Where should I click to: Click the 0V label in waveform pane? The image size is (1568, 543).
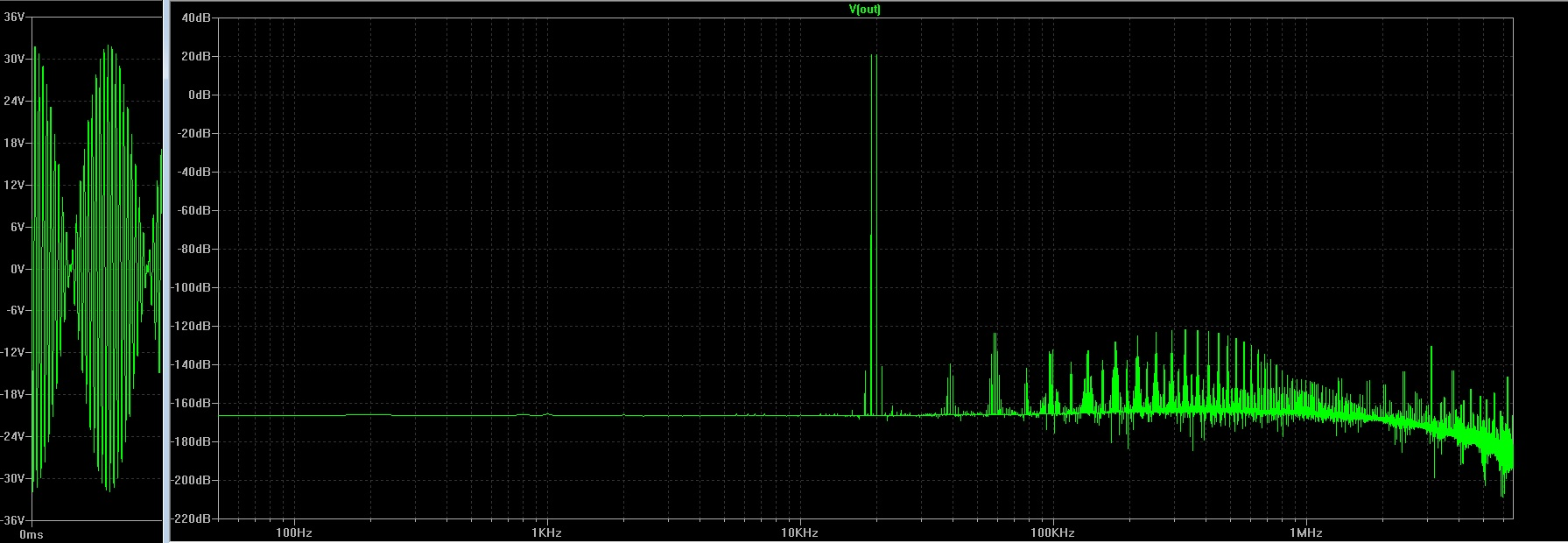coord(17,269)
